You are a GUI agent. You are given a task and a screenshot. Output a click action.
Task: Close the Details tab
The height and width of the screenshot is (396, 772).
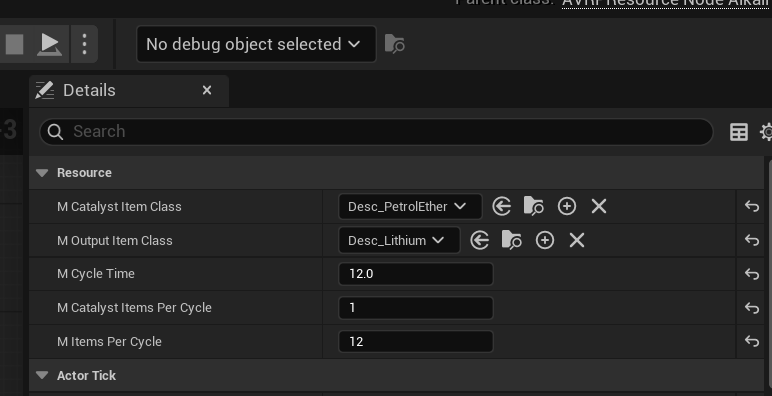[207, 90]
